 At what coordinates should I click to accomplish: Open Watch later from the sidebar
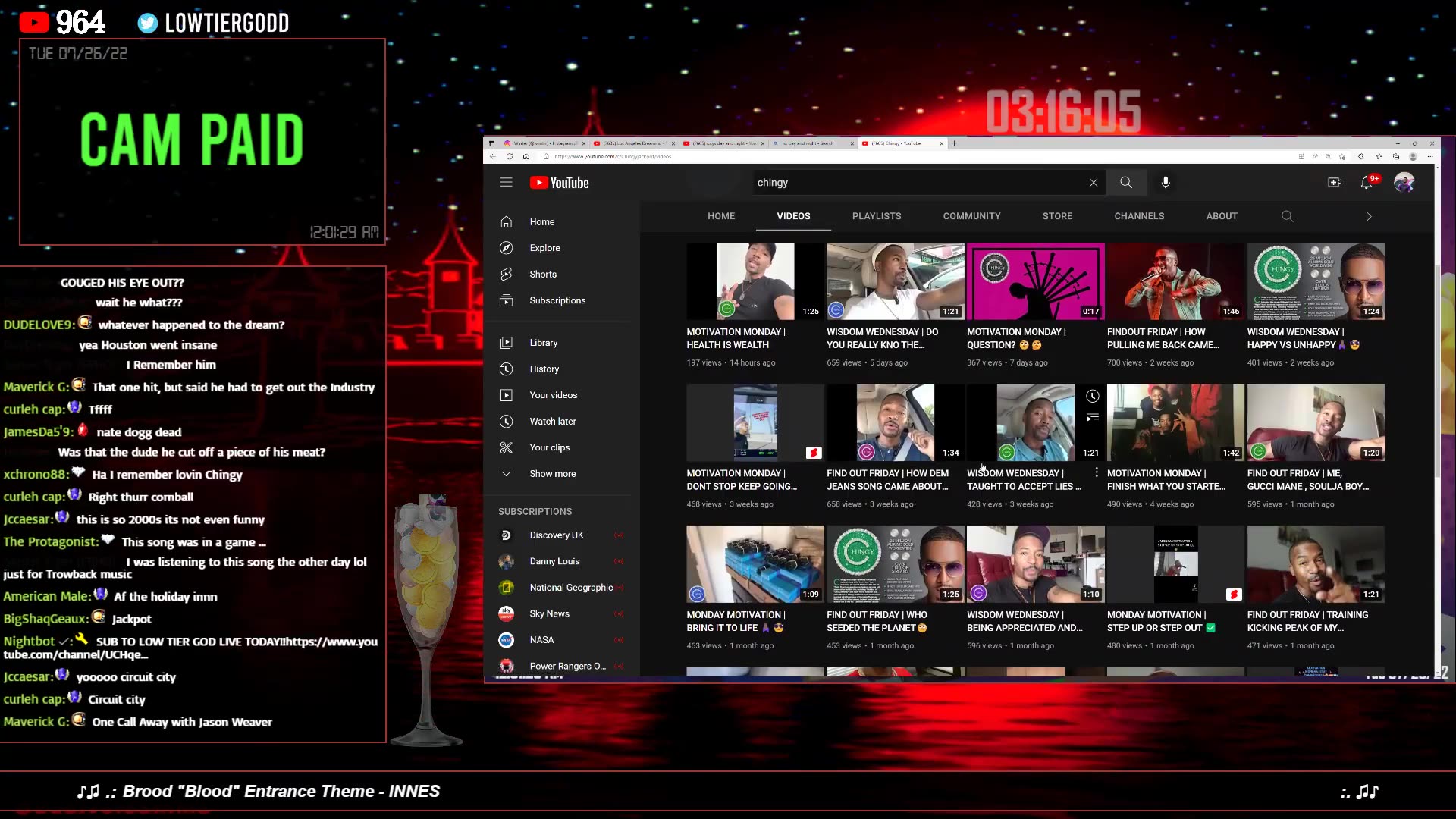coord(553,421)
